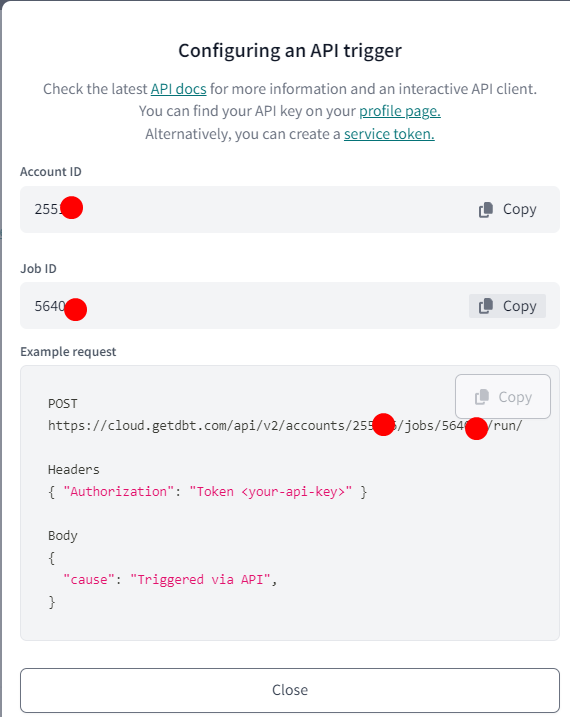Click the POST request URL line

click(x=285, y=426)
